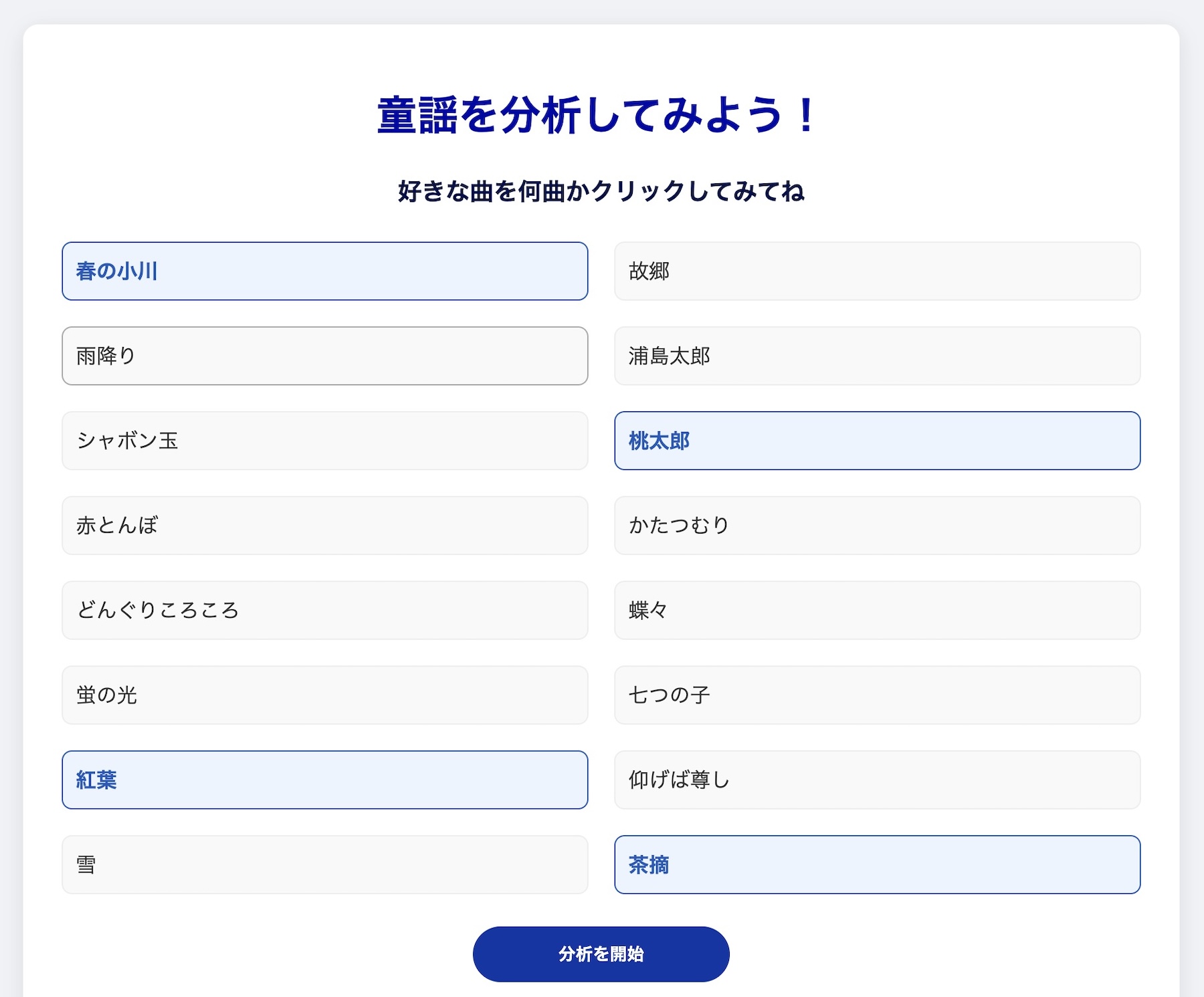Choose どんぐりころころ from the list

324,611
